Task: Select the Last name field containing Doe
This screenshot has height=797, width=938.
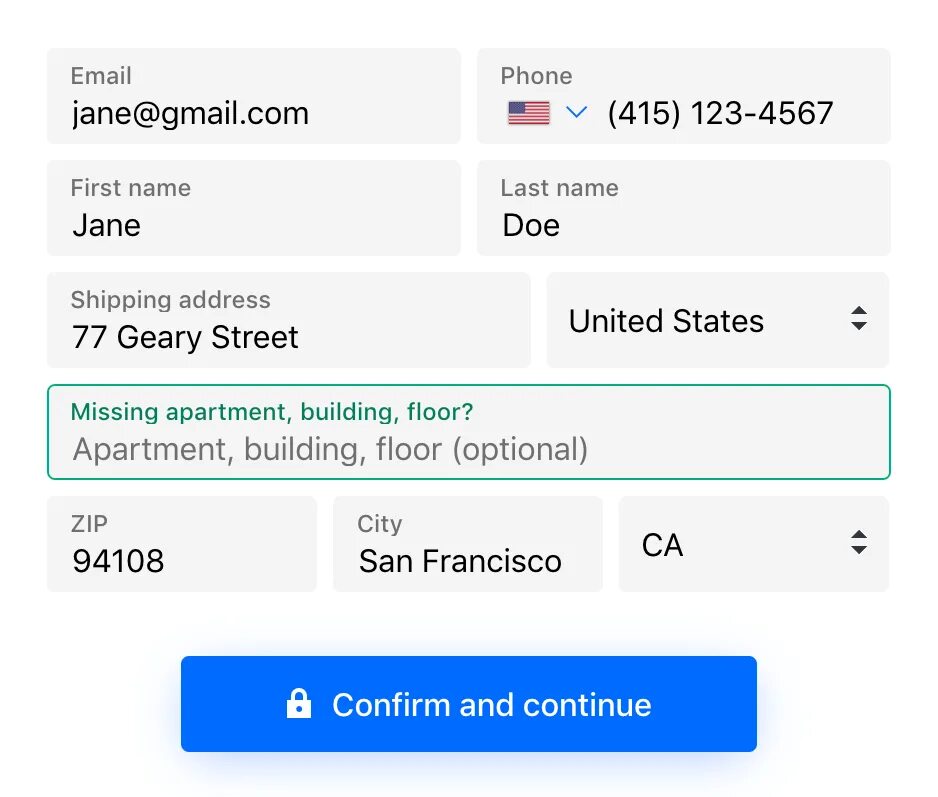Action: click(x=683, y=208)
